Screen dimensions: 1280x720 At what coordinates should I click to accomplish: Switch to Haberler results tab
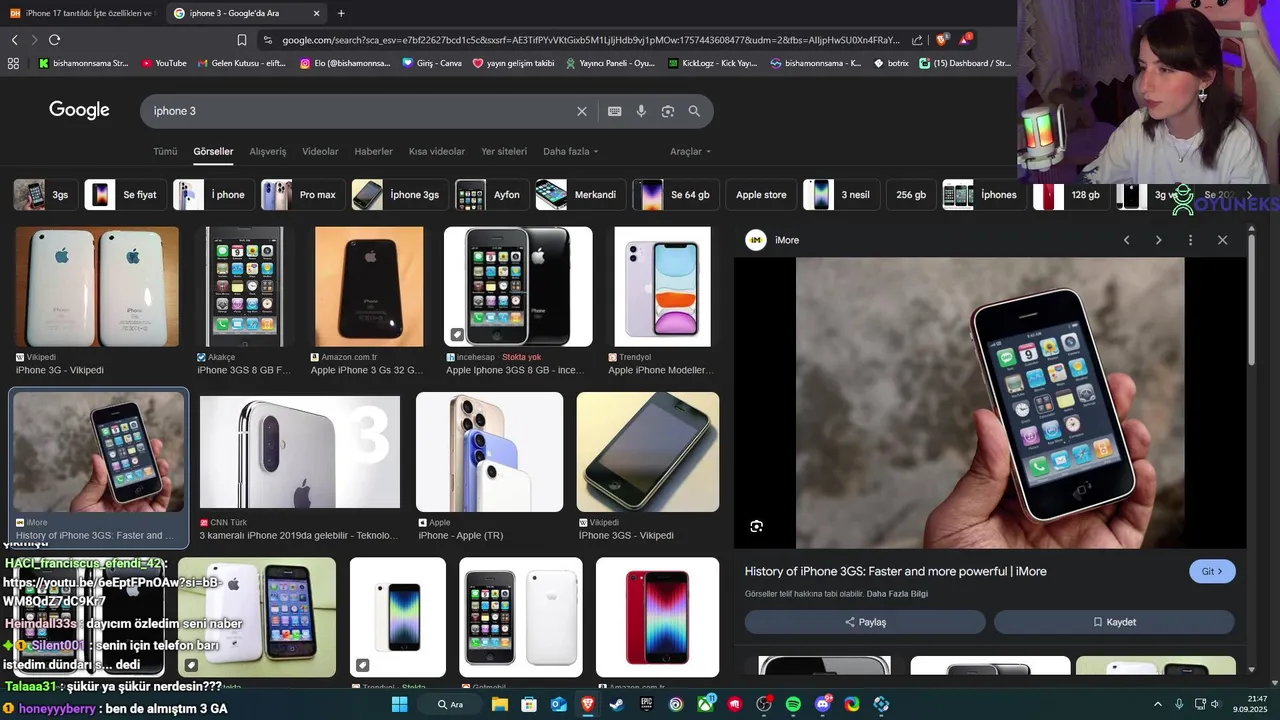click(x=373, y=151)
